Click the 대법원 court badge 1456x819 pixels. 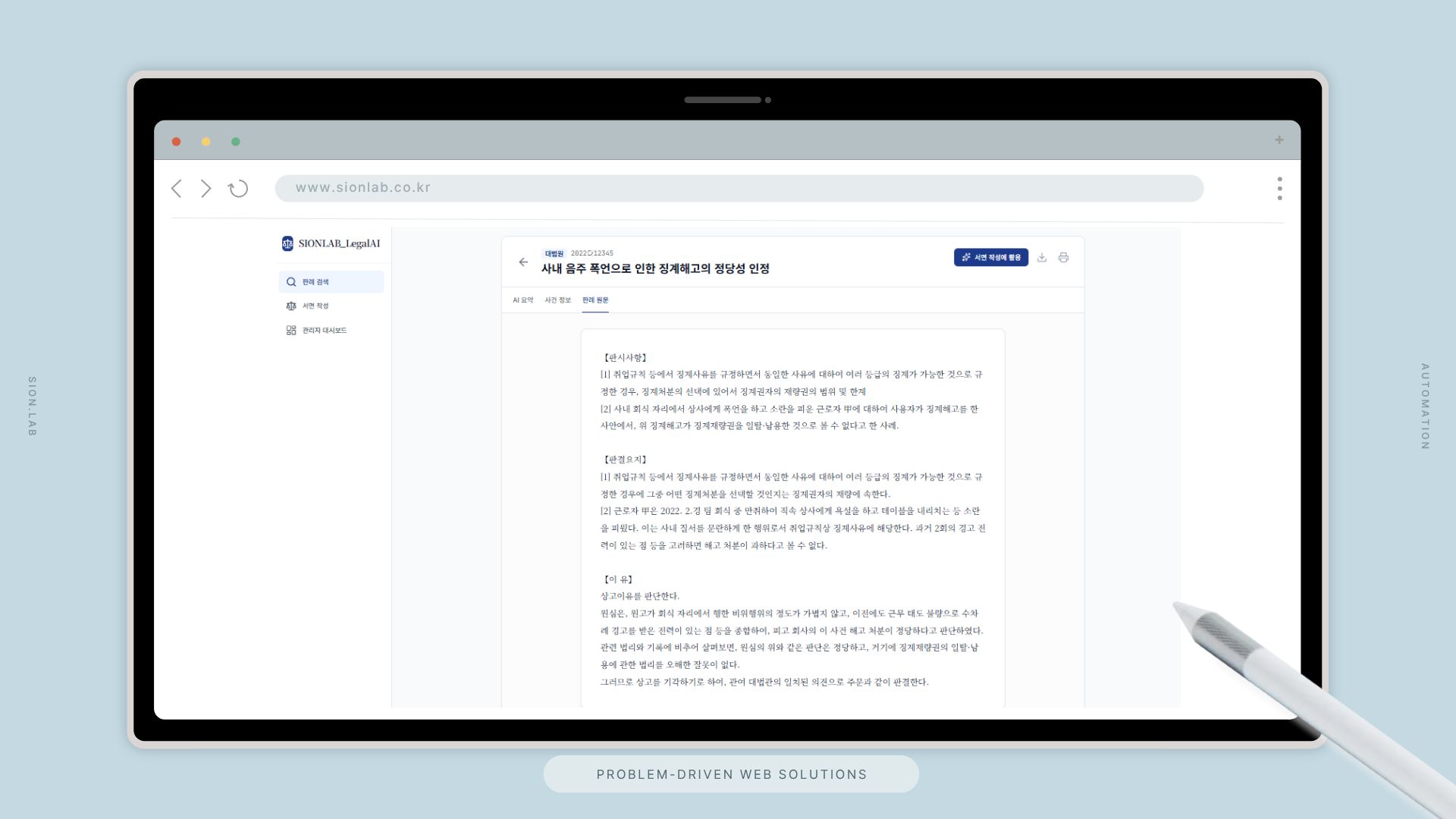554,253
